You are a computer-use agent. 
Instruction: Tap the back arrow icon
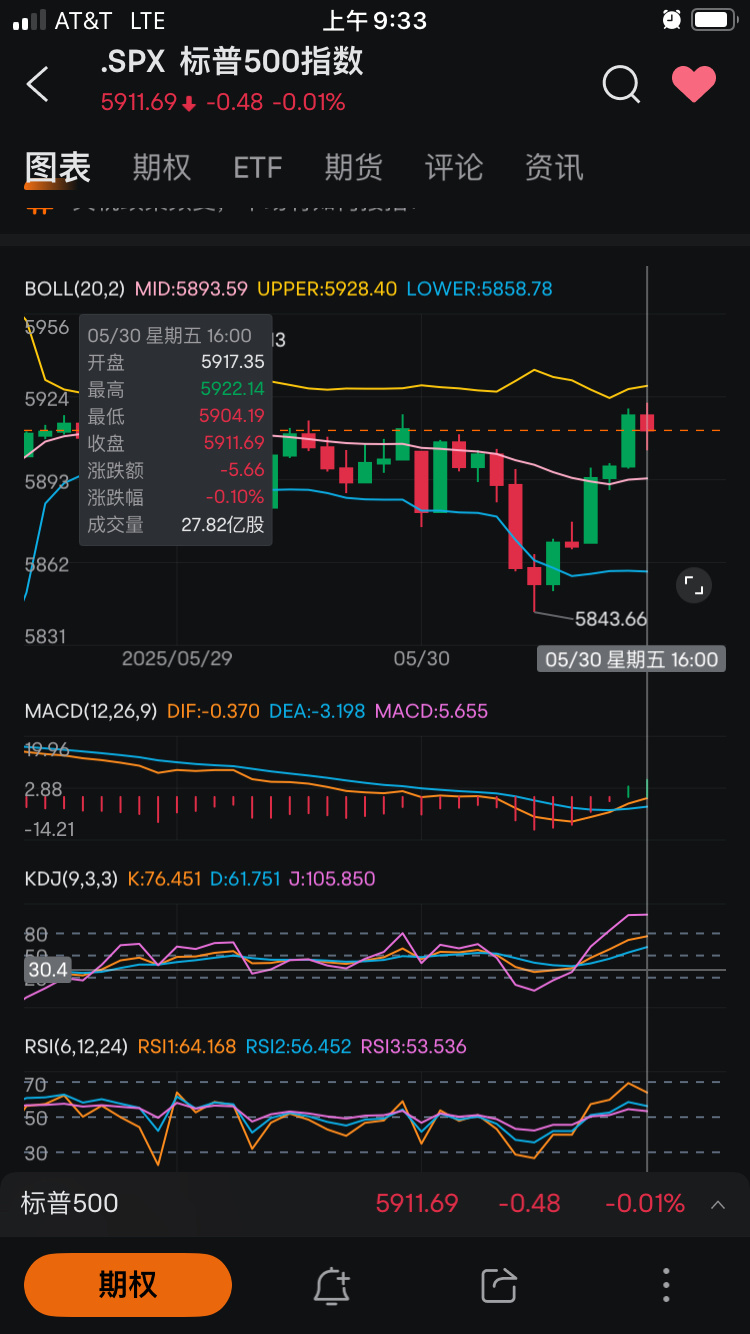point(37,85)
